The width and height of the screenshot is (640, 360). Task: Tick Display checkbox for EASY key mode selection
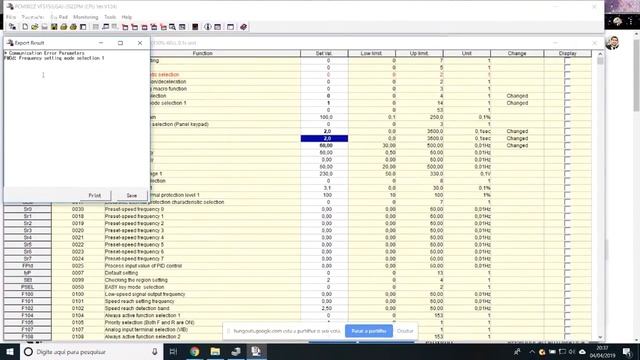567,287
